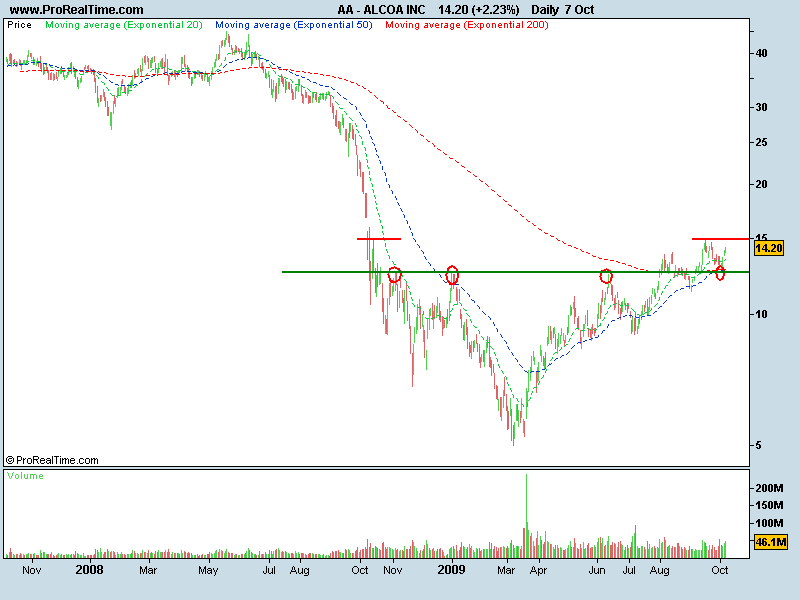Click the 10 price axis label
This screenshot has height=600, width=800.
tap(761, 314)
